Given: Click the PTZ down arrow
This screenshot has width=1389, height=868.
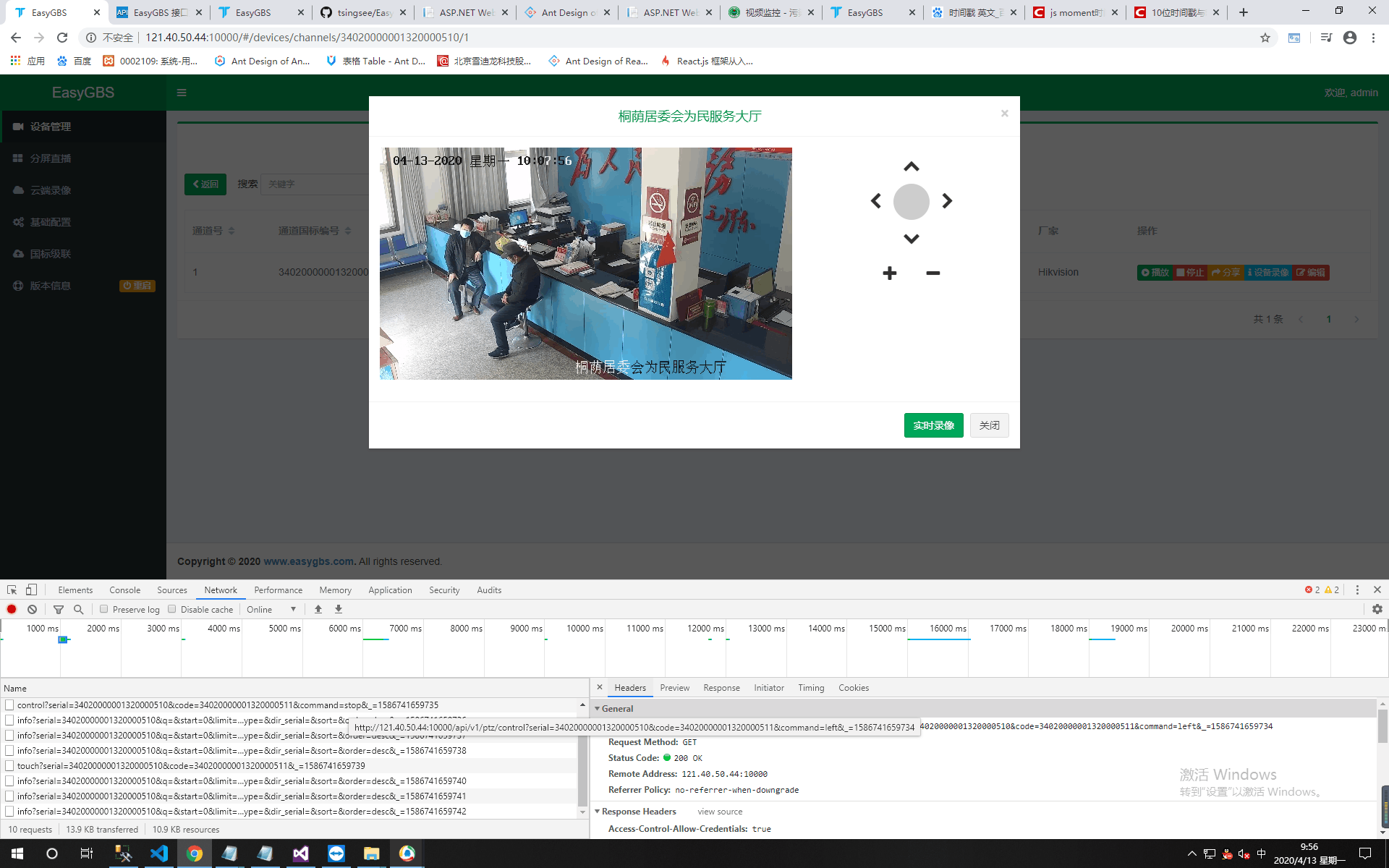Looking at the screenshot, I should coord(911,238).
